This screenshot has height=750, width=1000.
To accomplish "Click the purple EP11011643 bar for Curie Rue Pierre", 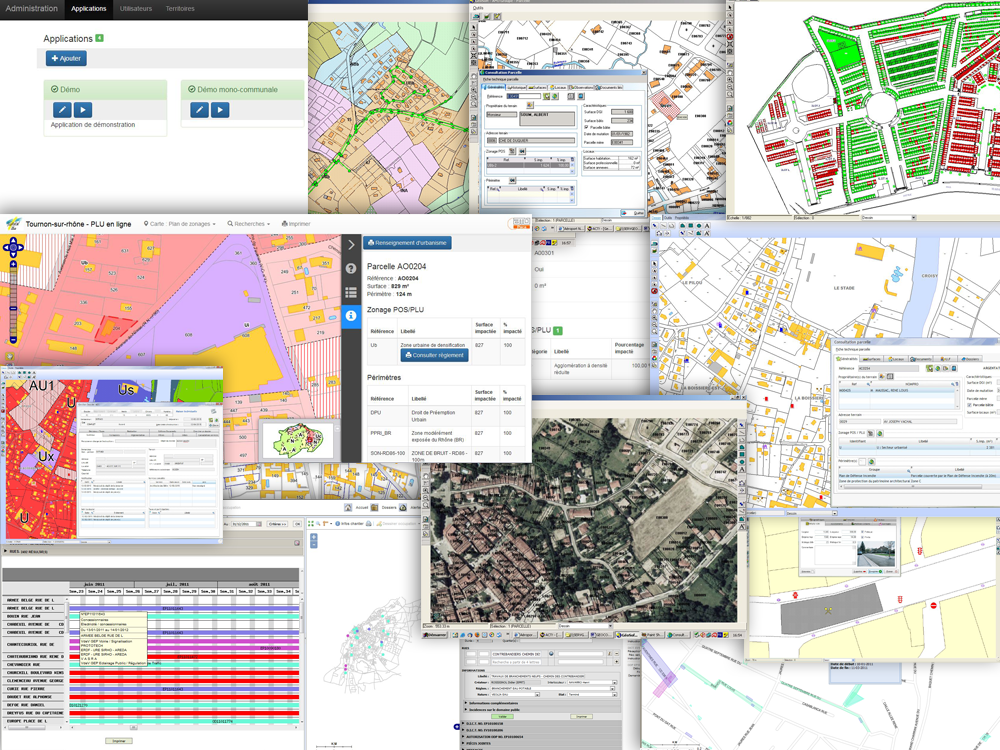I will 184,689.
